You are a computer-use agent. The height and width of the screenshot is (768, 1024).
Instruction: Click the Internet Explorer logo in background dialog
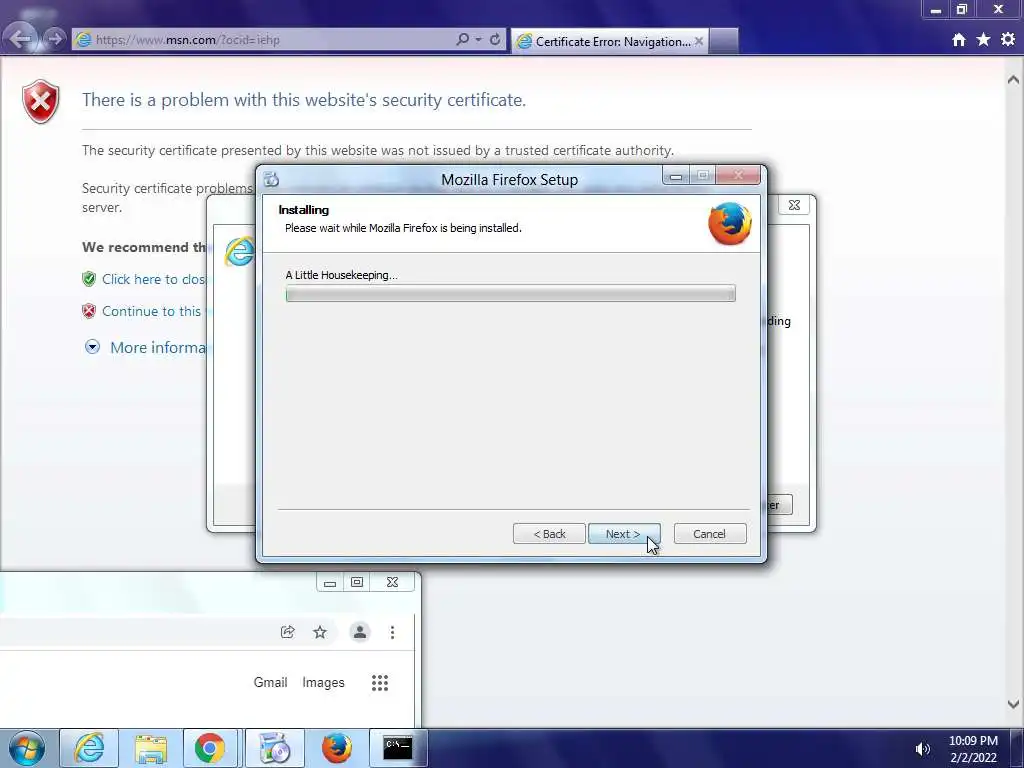click(240, 251)
